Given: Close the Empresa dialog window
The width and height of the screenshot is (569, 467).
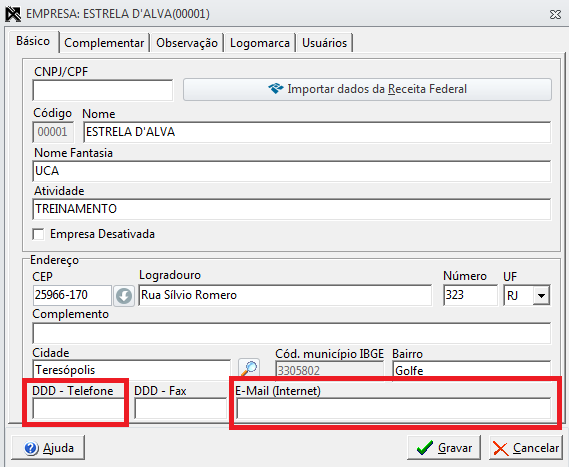Looking at the screenshot, I should (555, 15).
